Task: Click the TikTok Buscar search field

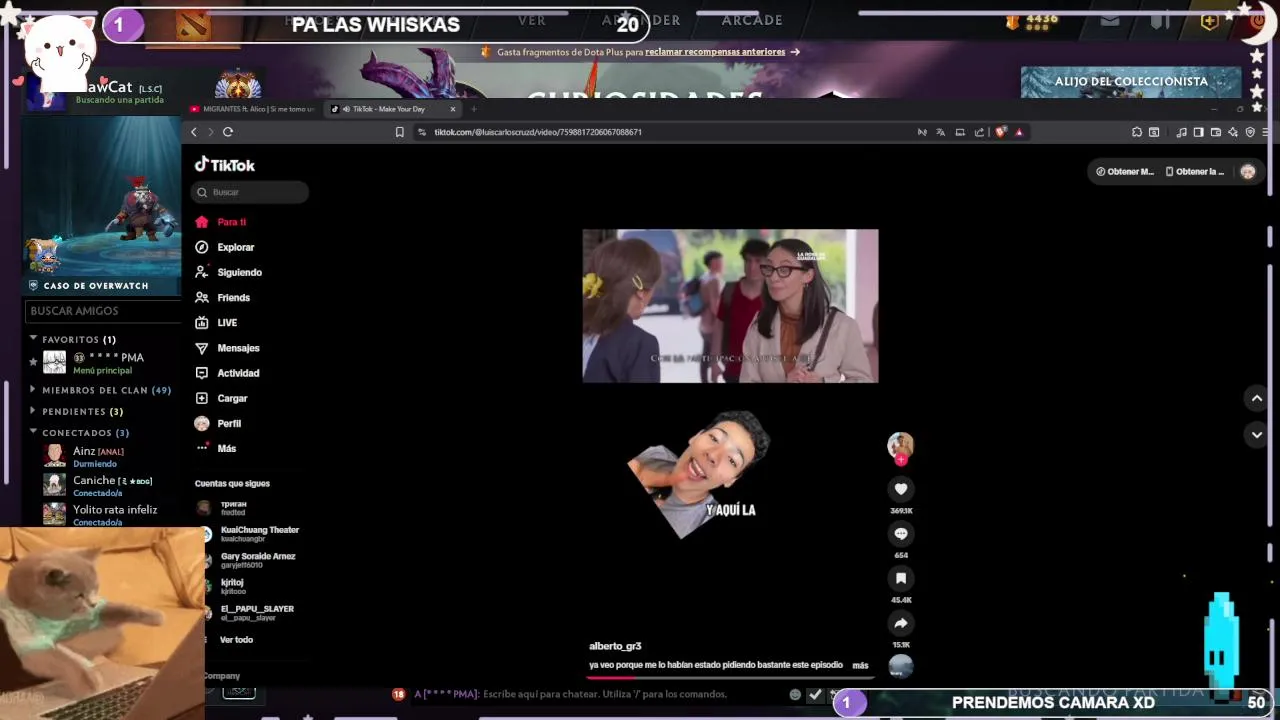Action: [250, 192]
